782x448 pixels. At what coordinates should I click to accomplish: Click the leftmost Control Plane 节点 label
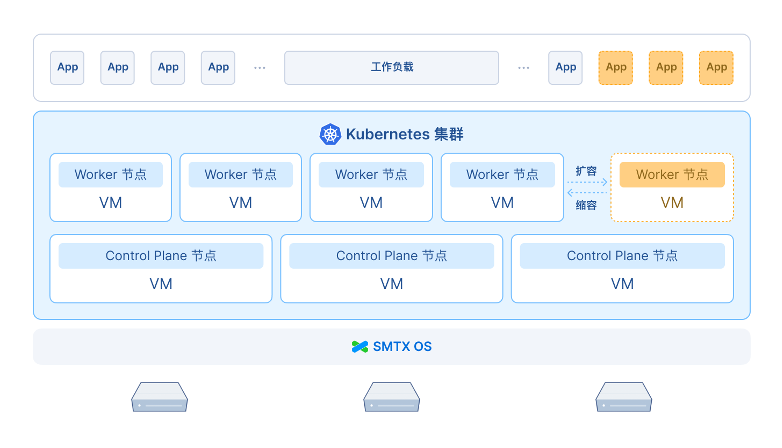[161, 256]
